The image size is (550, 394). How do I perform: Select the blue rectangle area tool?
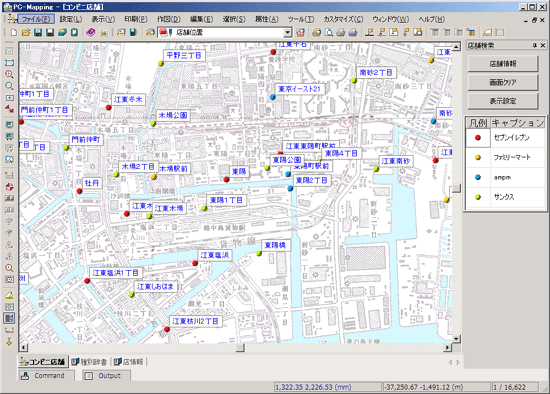tap(9, 62)
